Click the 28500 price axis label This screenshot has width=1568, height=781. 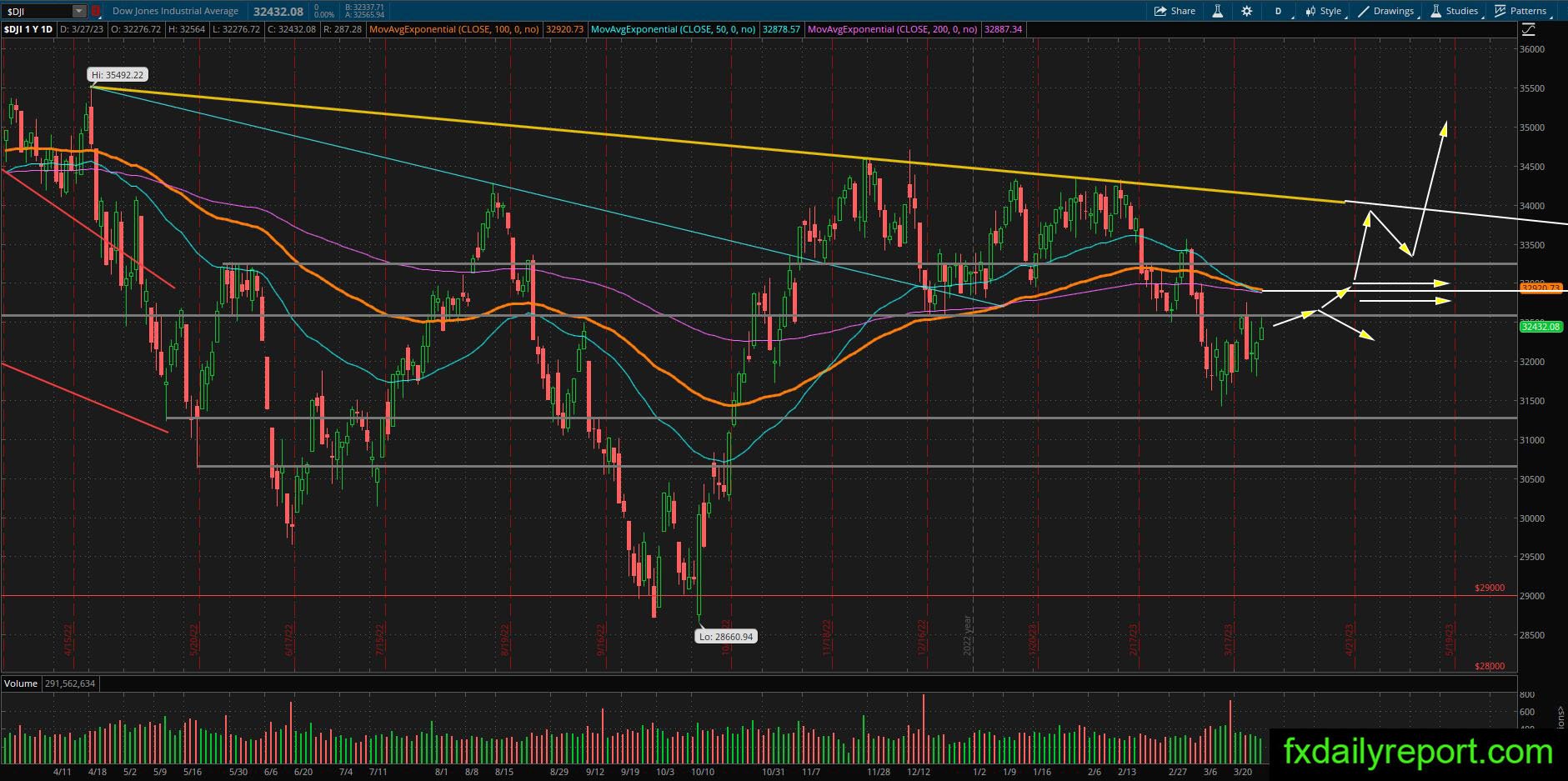[x=1532, y=635]
